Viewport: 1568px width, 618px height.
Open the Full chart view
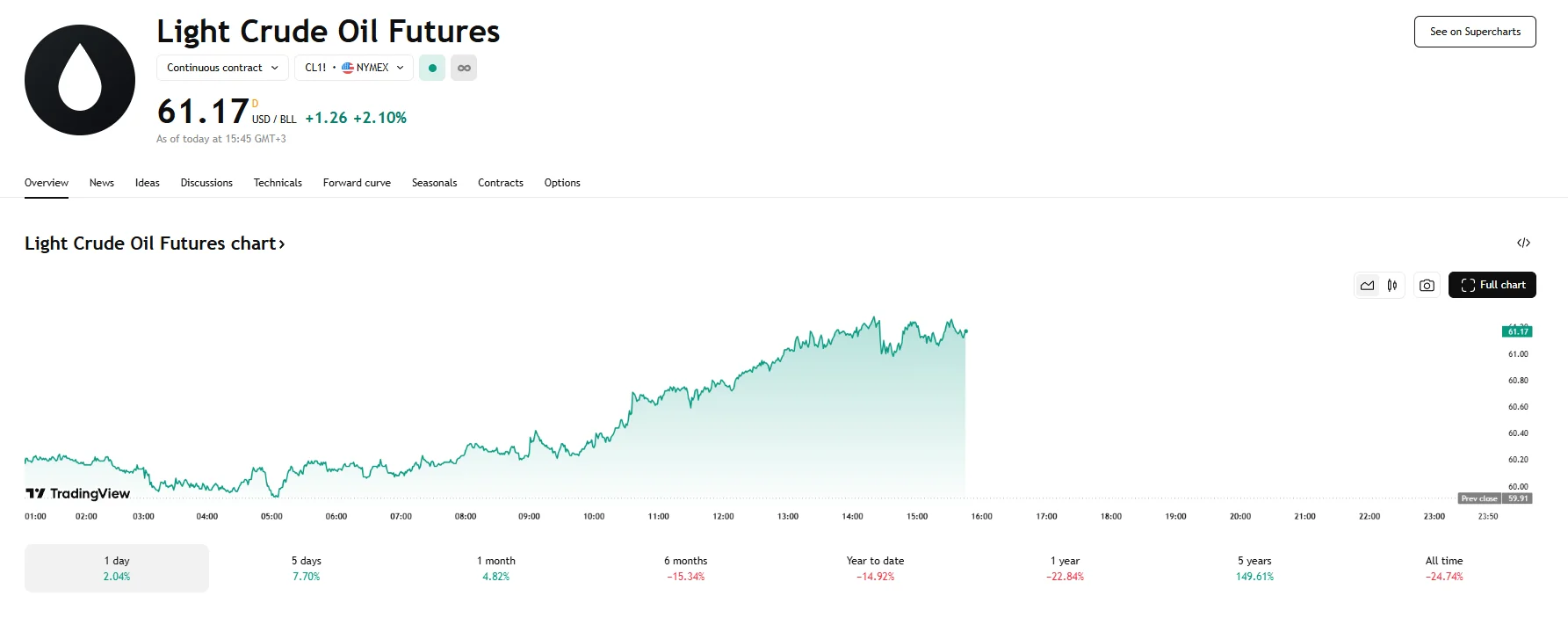pos(1492,285)
